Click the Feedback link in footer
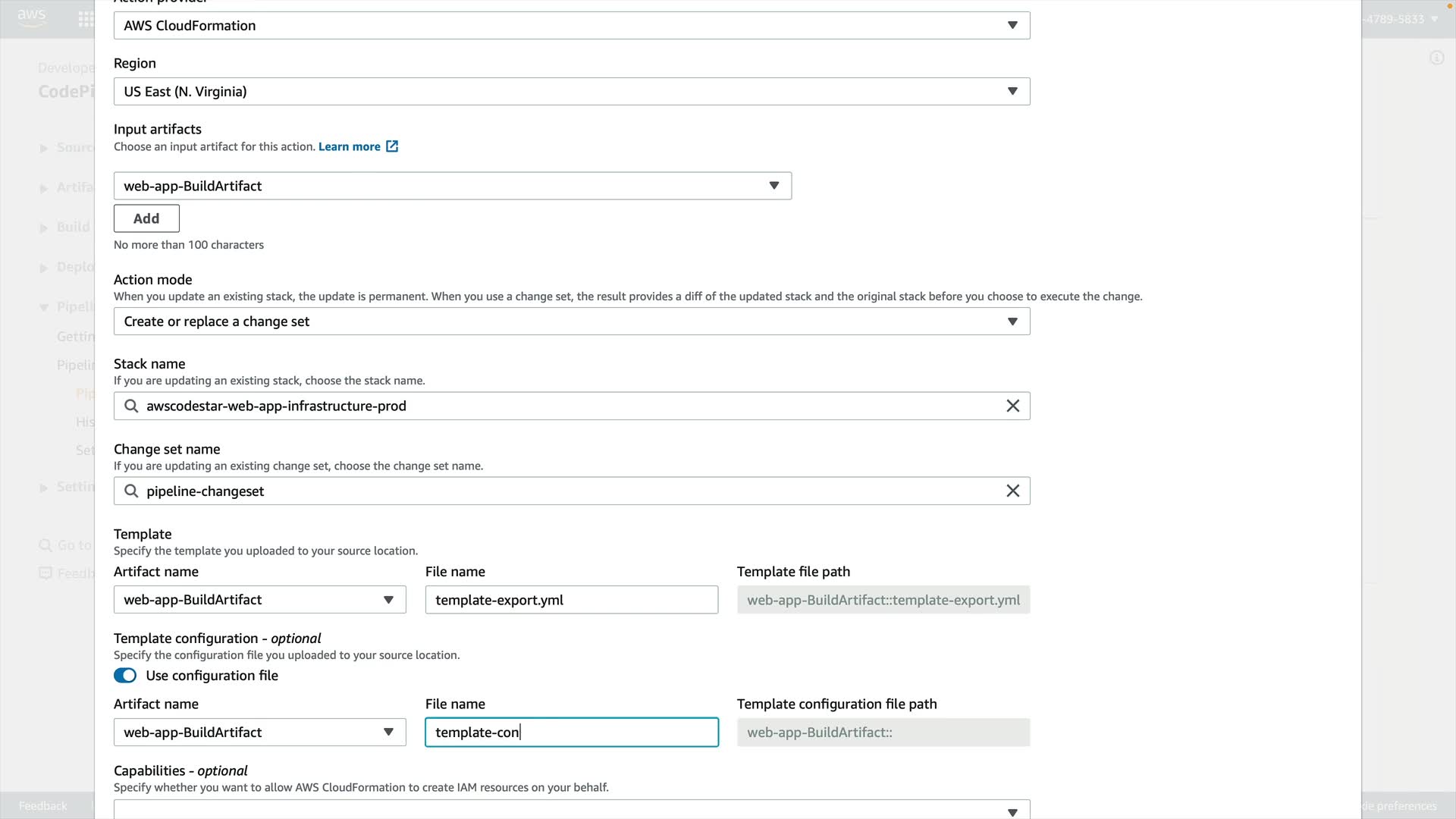This screenshot has width=1456, height=819. coord(42,805)
